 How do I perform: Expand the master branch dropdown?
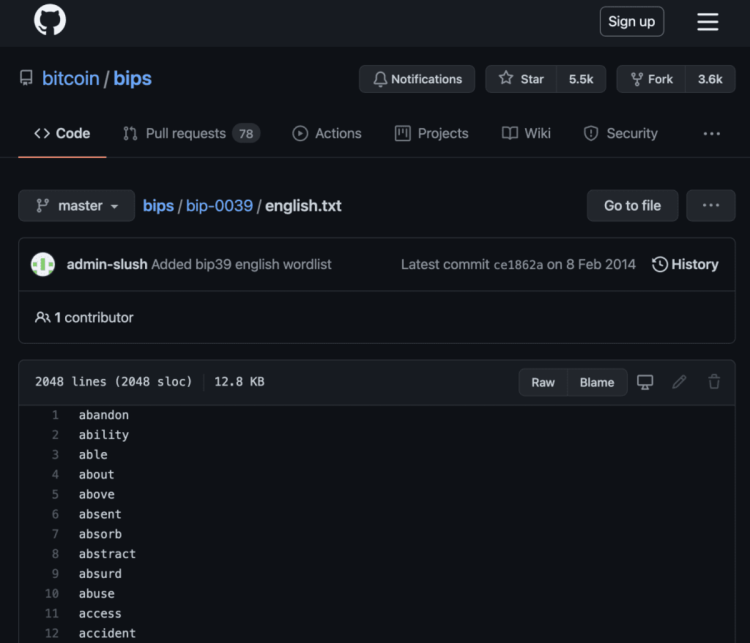(77, 205)
